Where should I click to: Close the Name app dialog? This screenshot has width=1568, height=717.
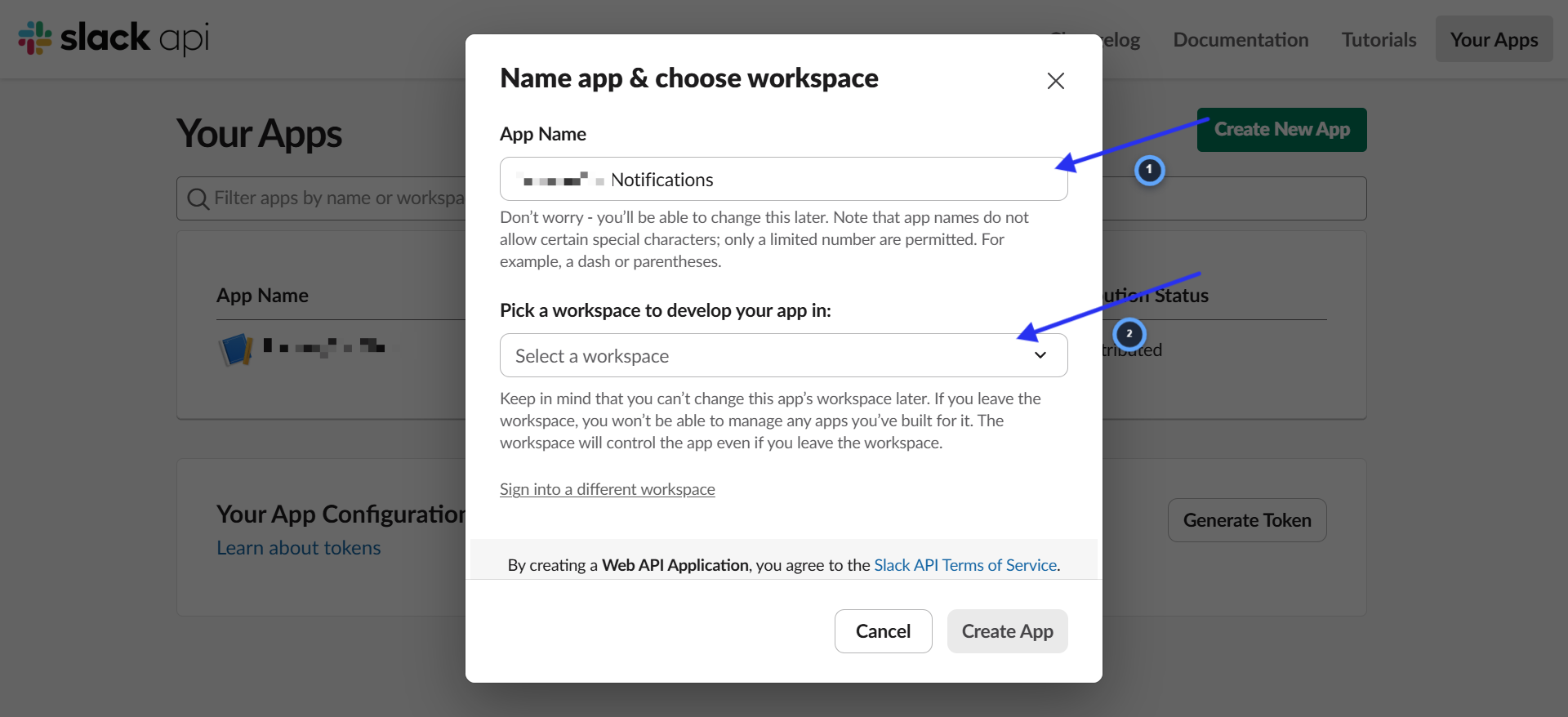pyautogui.click(x=1055, y=81)
